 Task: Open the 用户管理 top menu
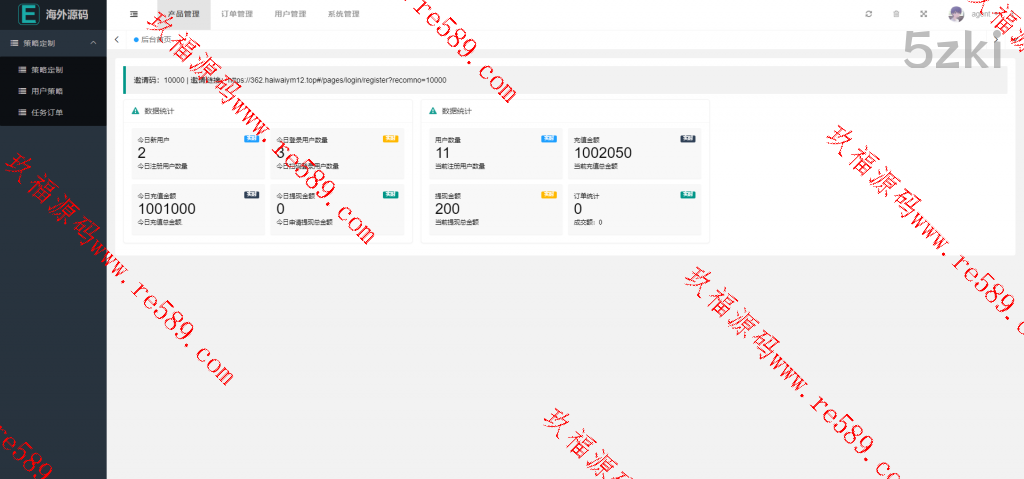point(290,14)
